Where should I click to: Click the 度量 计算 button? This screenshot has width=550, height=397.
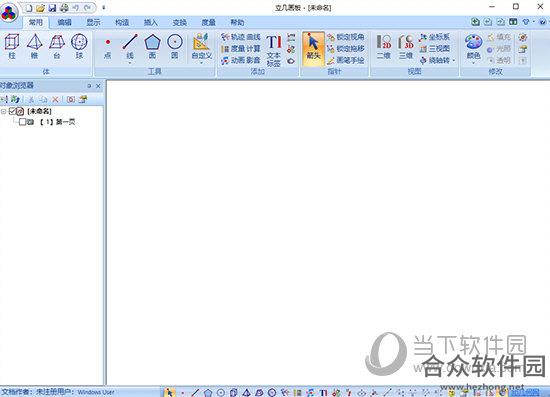point(241,48)
